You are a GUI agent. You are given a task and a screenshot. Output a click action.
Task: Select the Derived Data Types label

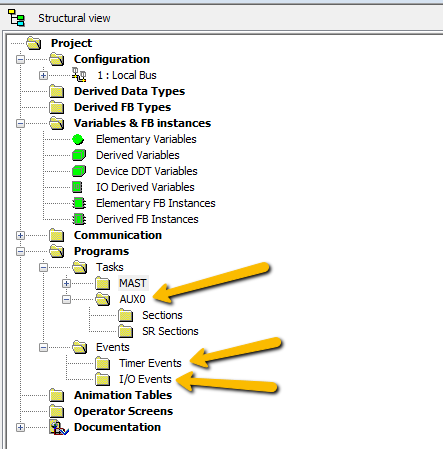click(129, 91)
